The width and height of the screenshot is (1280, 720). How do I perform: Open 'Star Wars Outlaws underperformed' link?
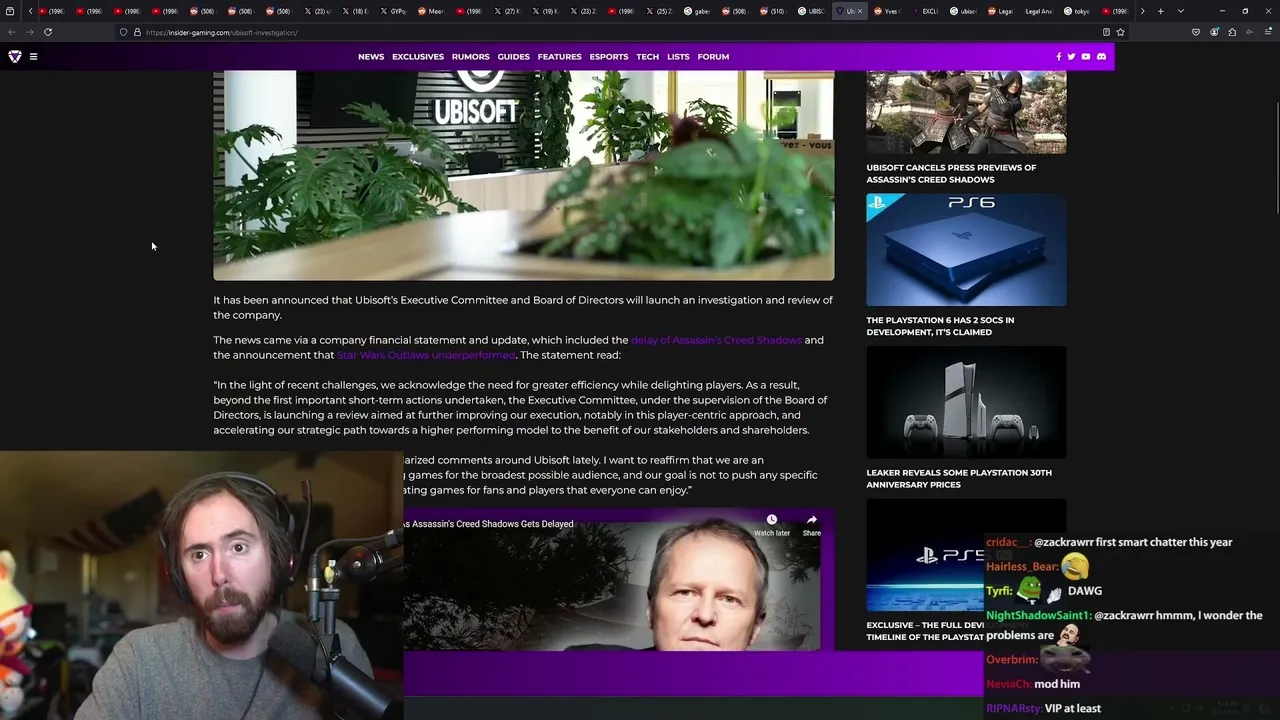(x=426, y=355)
